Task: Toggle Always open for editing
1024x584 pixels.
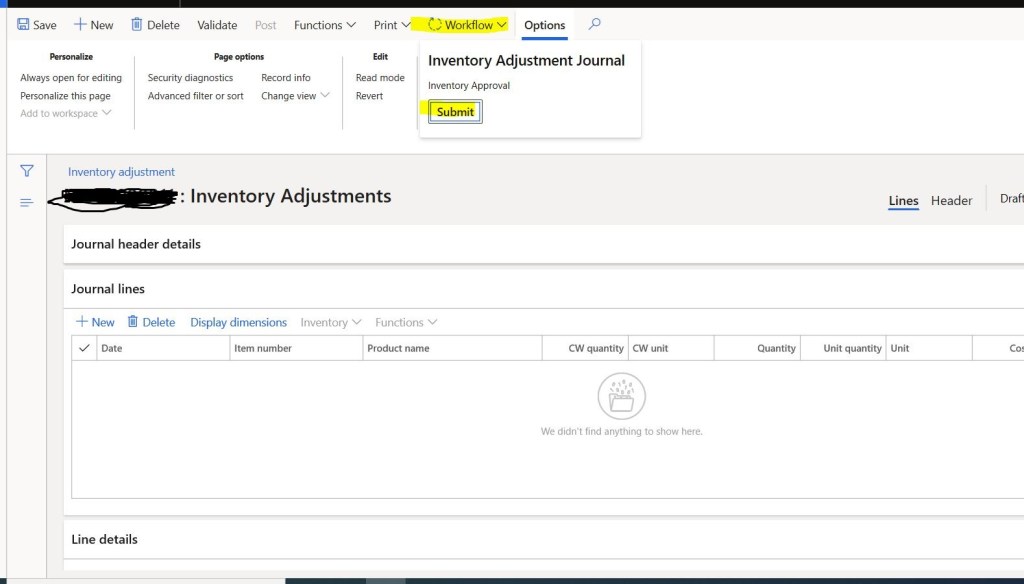Action: point(71,77)
